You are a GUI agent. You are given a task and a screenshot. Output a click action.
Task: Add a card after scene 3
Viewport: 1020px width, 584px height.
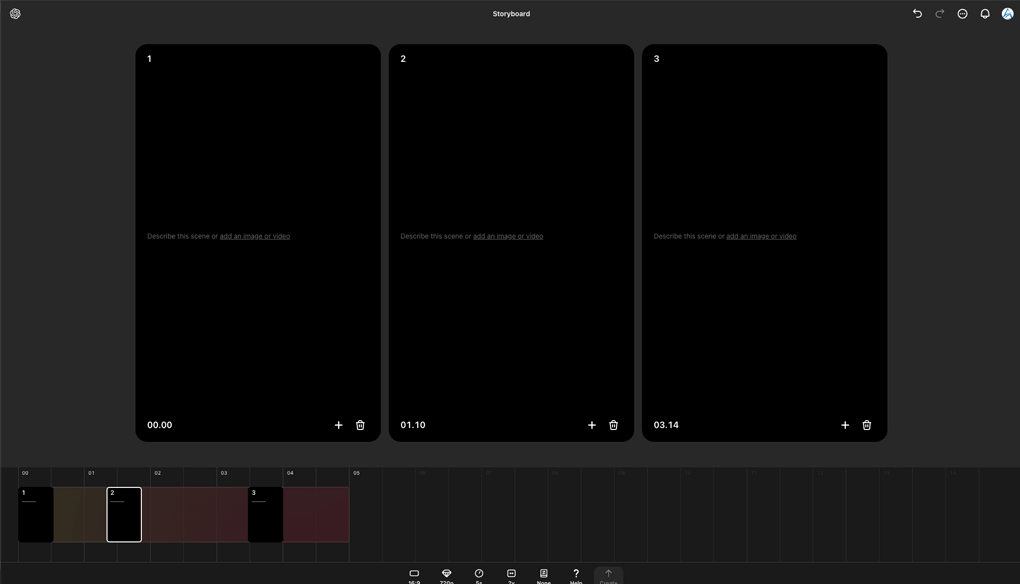point(844,425)
